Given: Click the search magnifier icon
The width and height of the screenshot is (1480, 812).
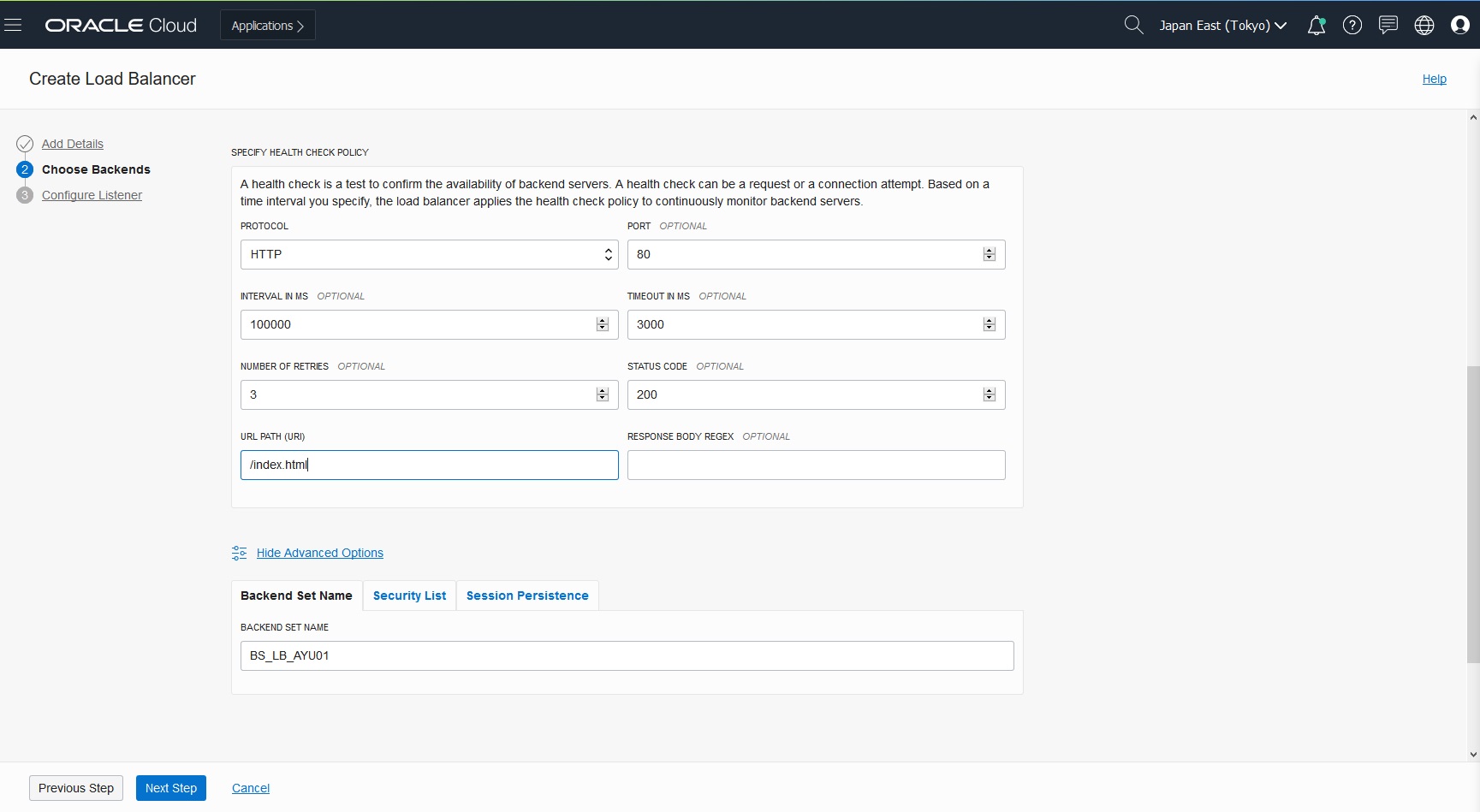Looking at the screenshot, I should (x=1133, y=25).
